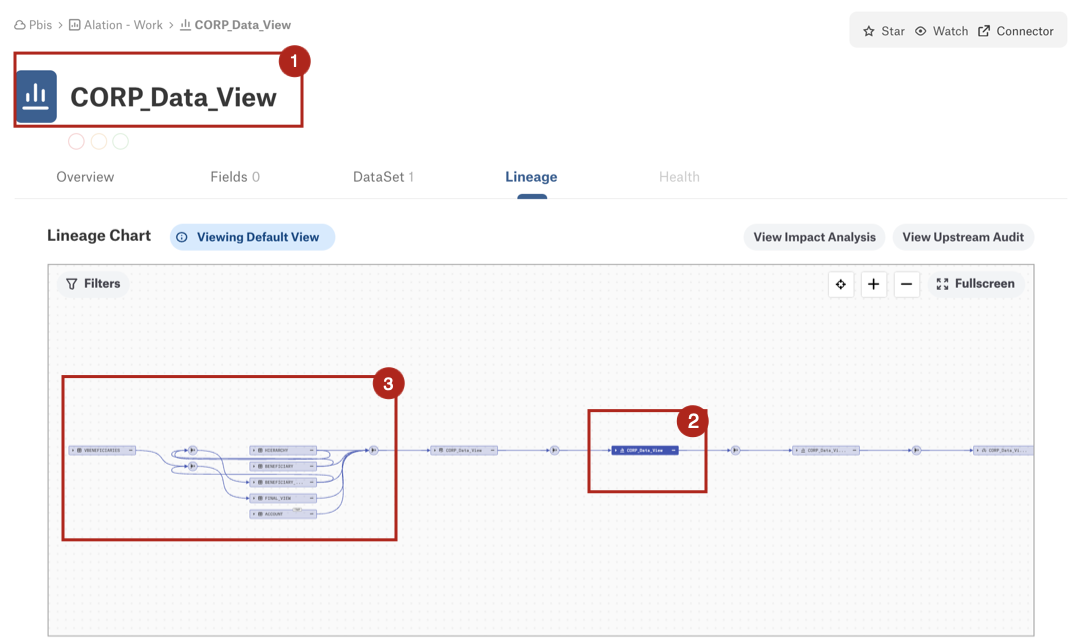The image size is (1080, 644).
Task: Open the Health tab
Action: point(679,177)
